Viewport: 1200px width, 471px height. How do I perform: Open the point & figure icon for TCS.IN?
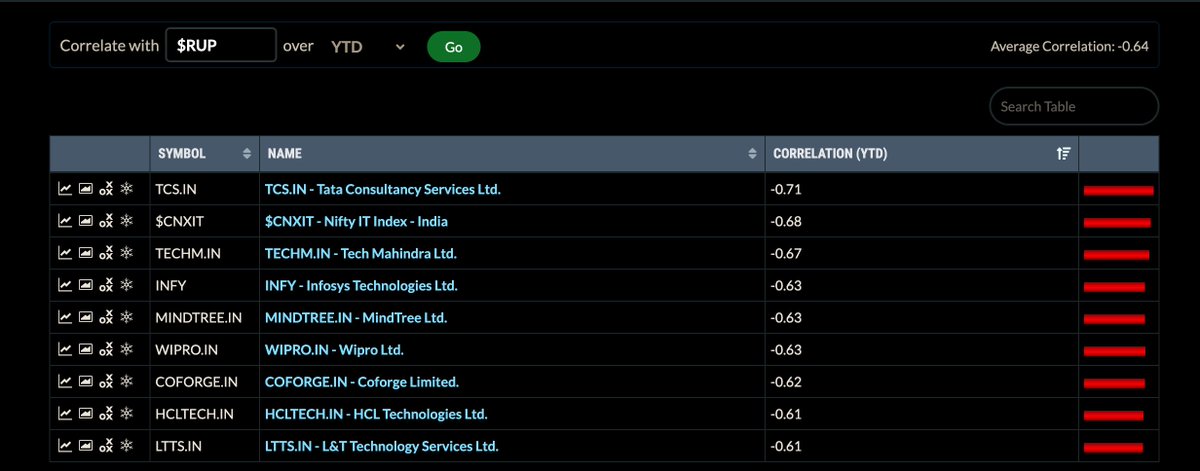coord(106,189)
